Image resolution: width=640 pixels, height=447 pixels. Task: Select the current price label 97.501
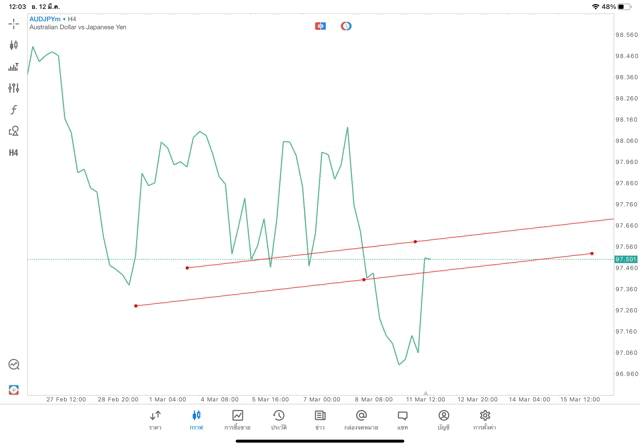pyautogui.click(x=626, y=259)
